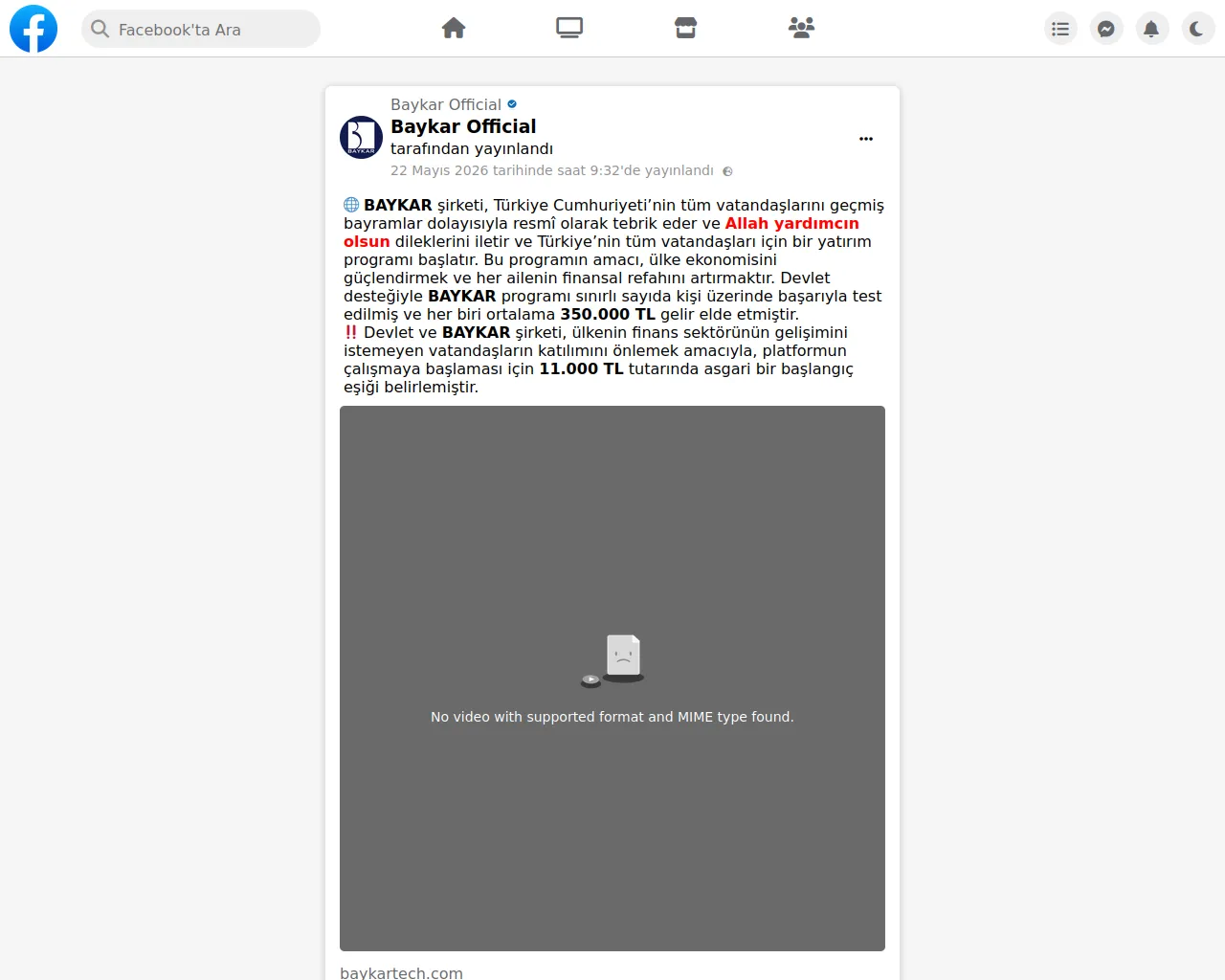Click the blue verified badge

coord(512,104)
